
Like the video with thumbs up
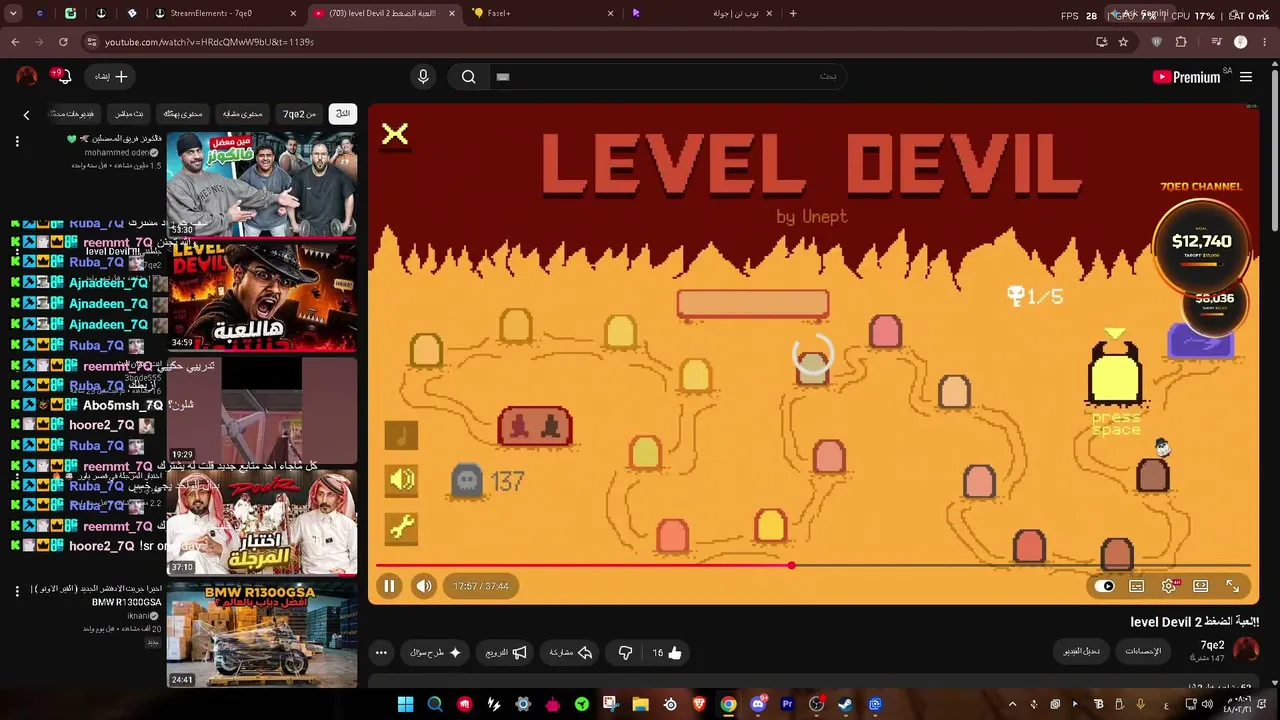click(667, 653)
